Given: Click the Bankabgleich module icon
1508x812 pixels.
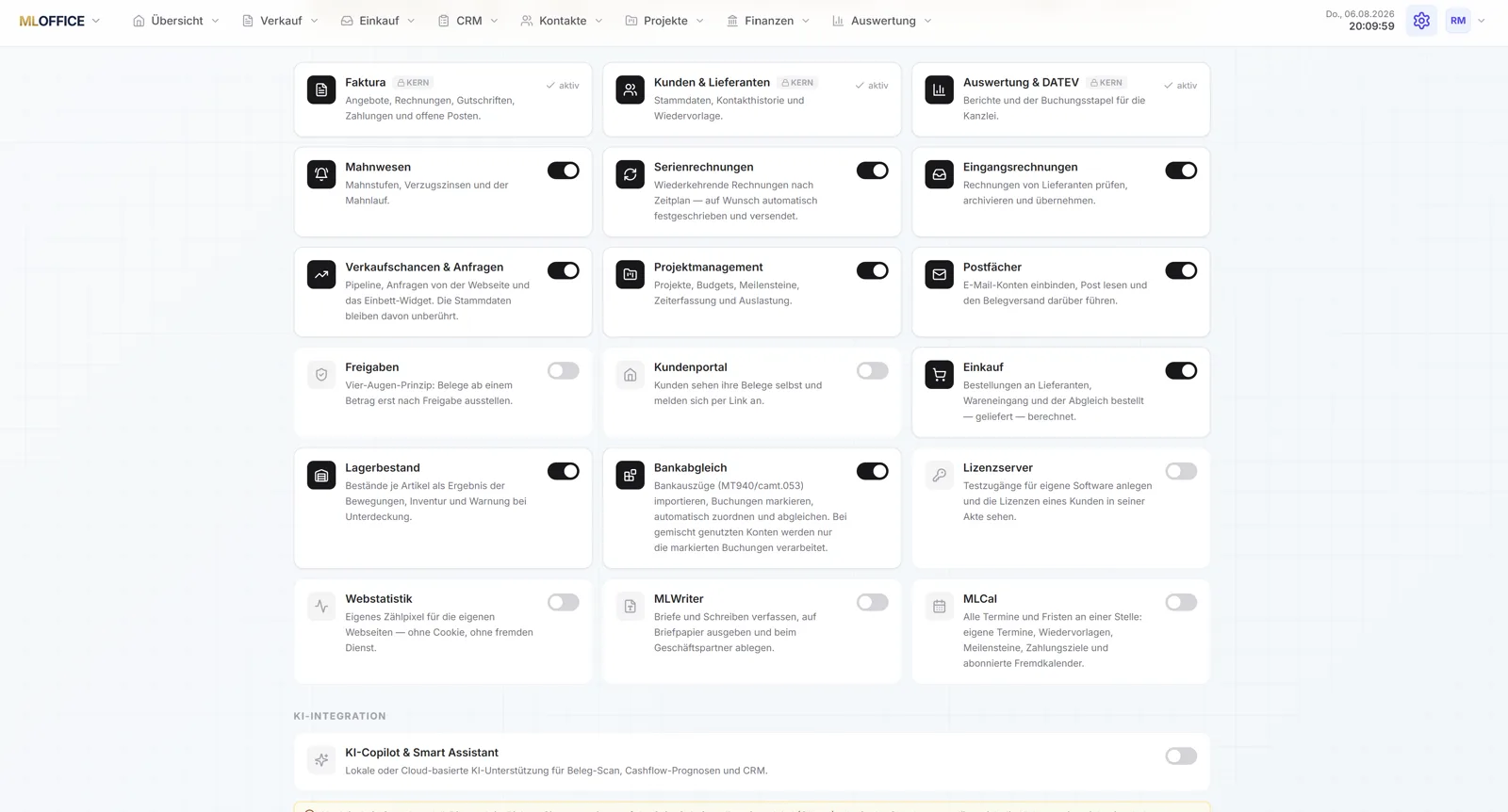Looking at the screenshot, I should [631, 475].
